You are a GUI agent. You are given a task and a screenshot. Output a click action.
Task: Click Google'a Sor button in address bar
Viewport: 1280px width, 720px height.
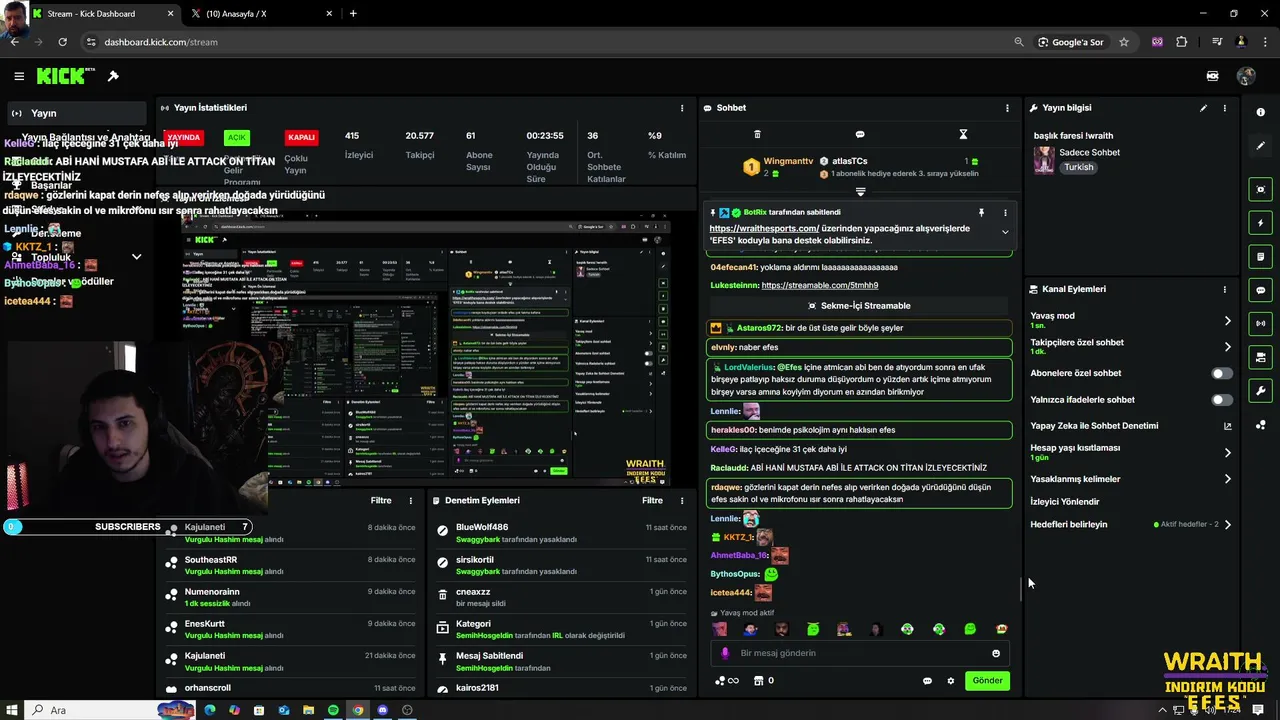coord(1070,42)
